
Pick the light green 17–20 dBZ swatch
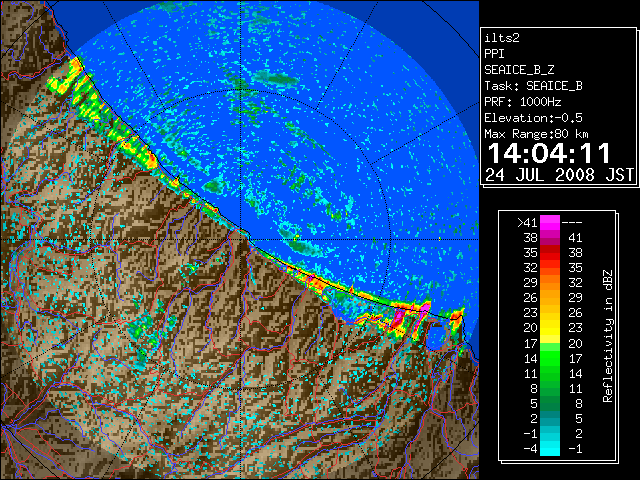(x=550, y=347)
